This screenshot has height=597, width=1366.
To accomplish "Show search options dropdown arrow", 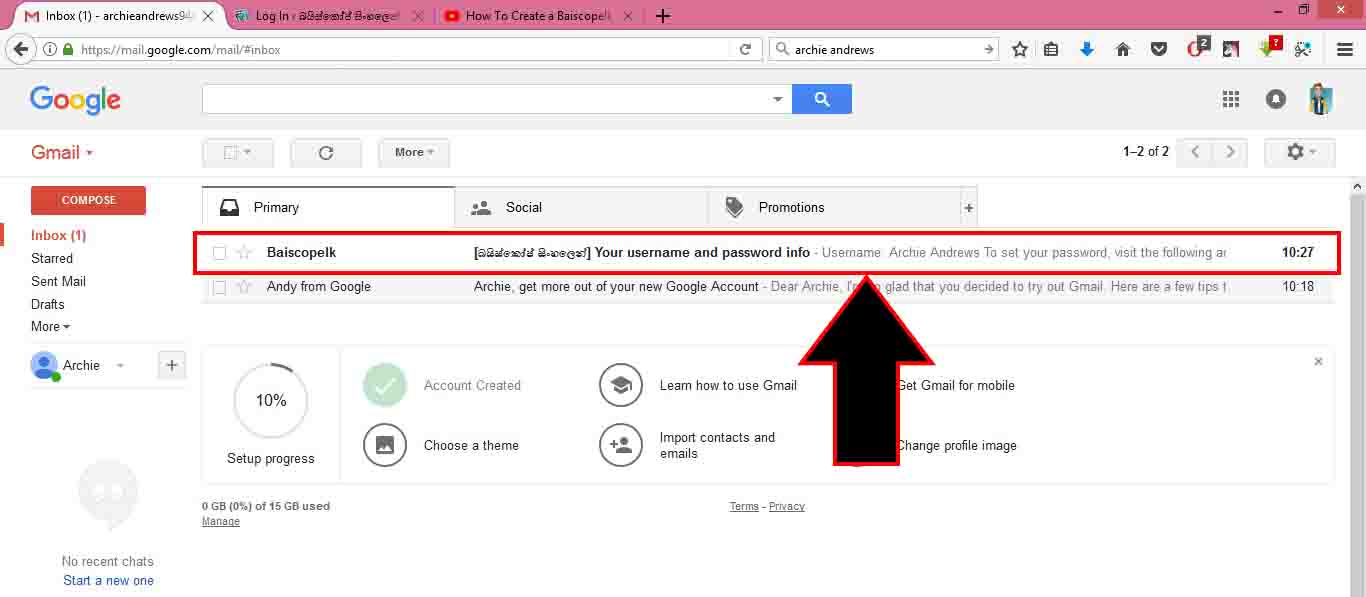I will 778,99.
